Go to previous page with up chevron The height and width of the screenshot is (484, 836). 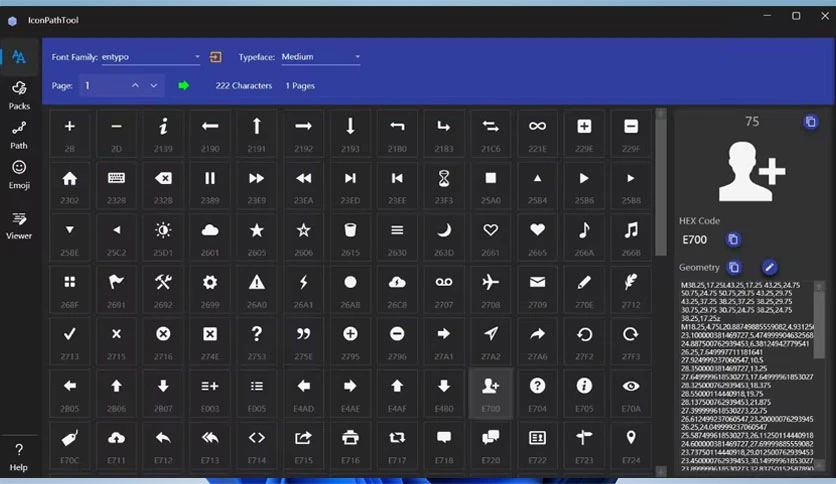[x=135, y=85]
